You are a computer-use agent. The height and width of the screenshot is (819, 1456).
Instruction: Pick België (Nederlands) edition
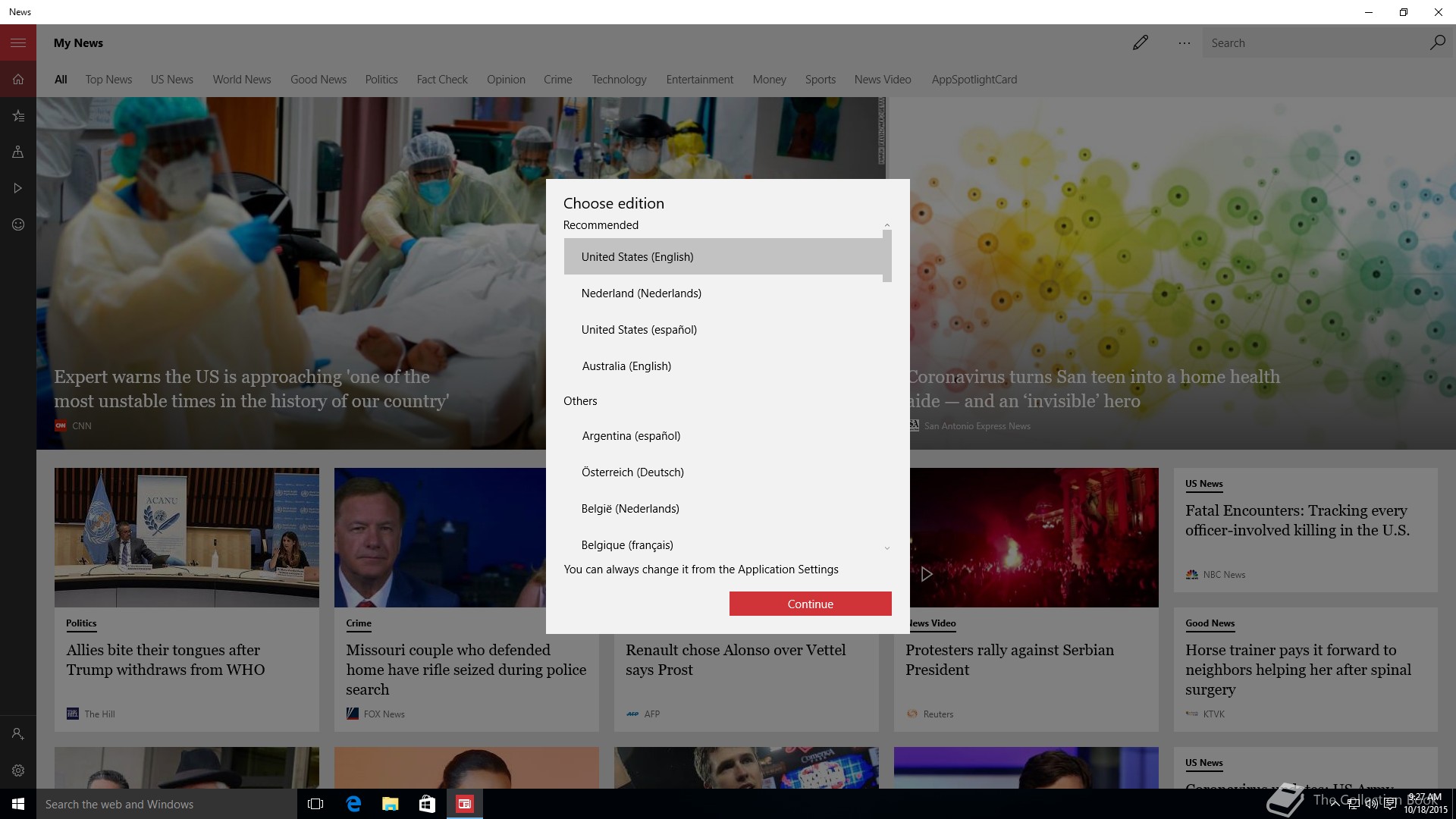point(723,509)
